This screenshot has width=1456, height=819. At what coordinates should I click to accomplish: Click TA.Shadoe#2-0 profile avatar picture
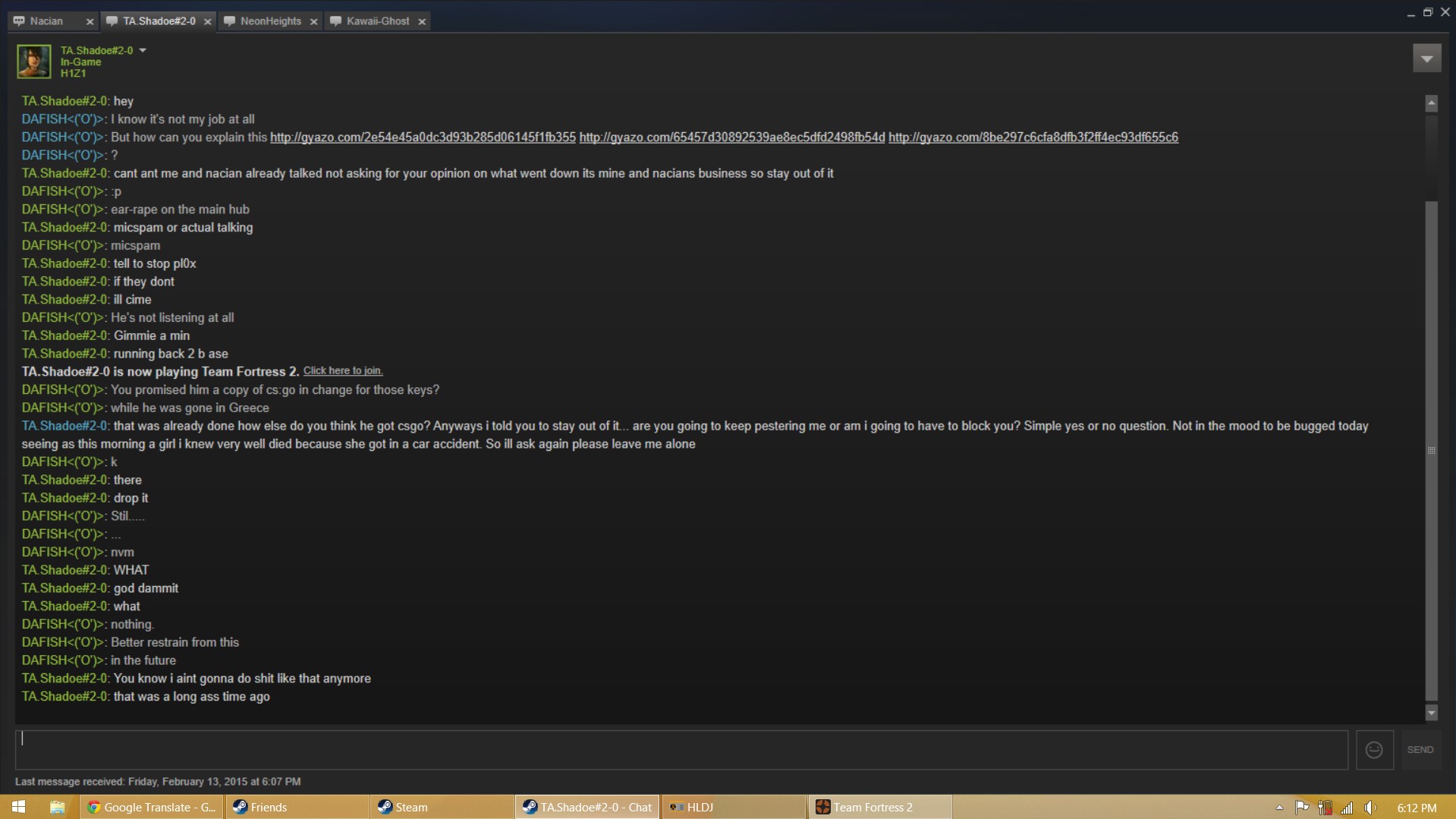tap(34, 61)
